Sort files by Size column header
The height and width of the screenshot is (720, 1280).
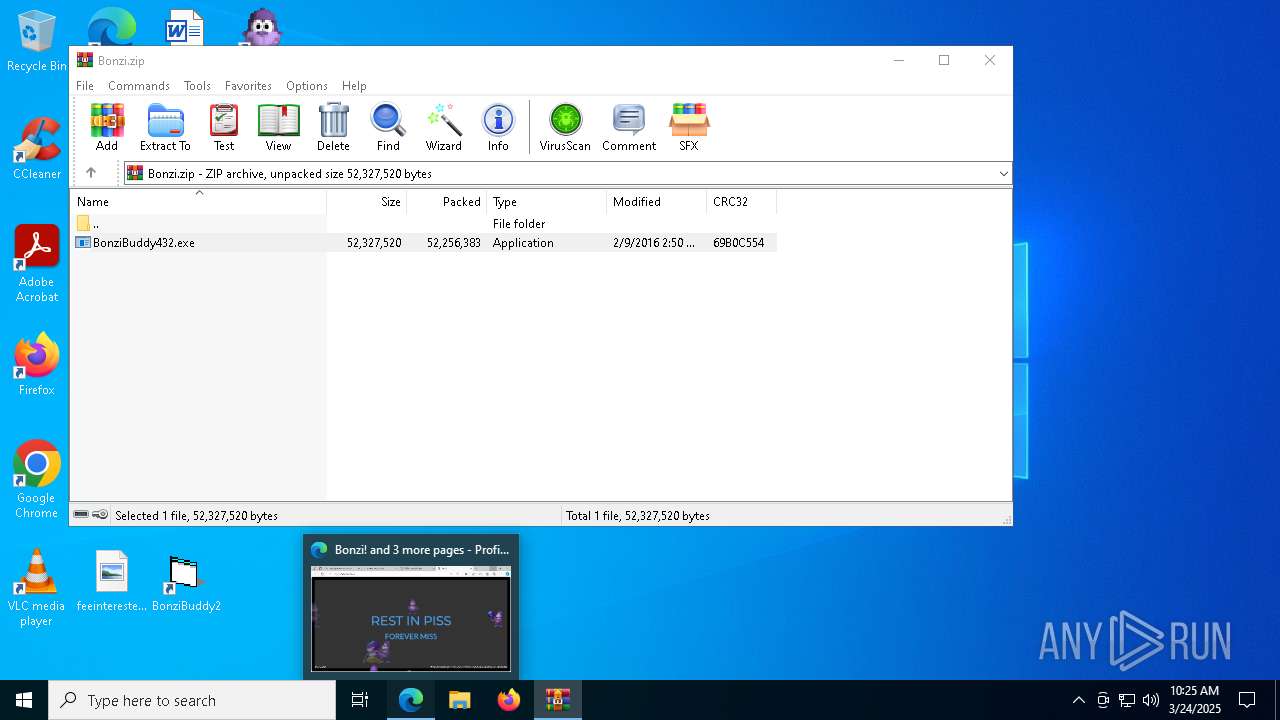pos(367,202)
